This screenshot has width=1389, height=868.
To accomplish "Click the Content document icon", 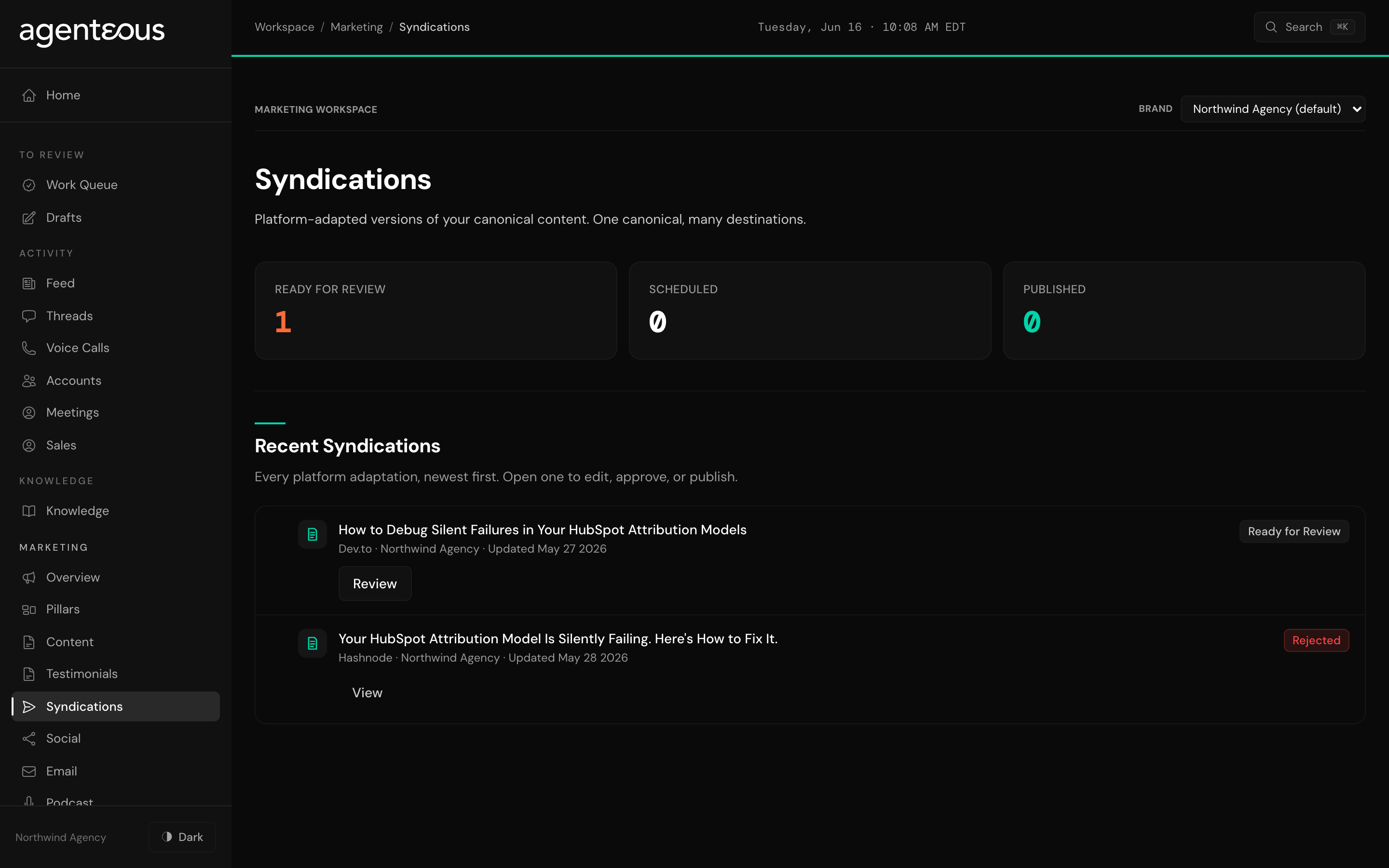I will pos(29,642).
